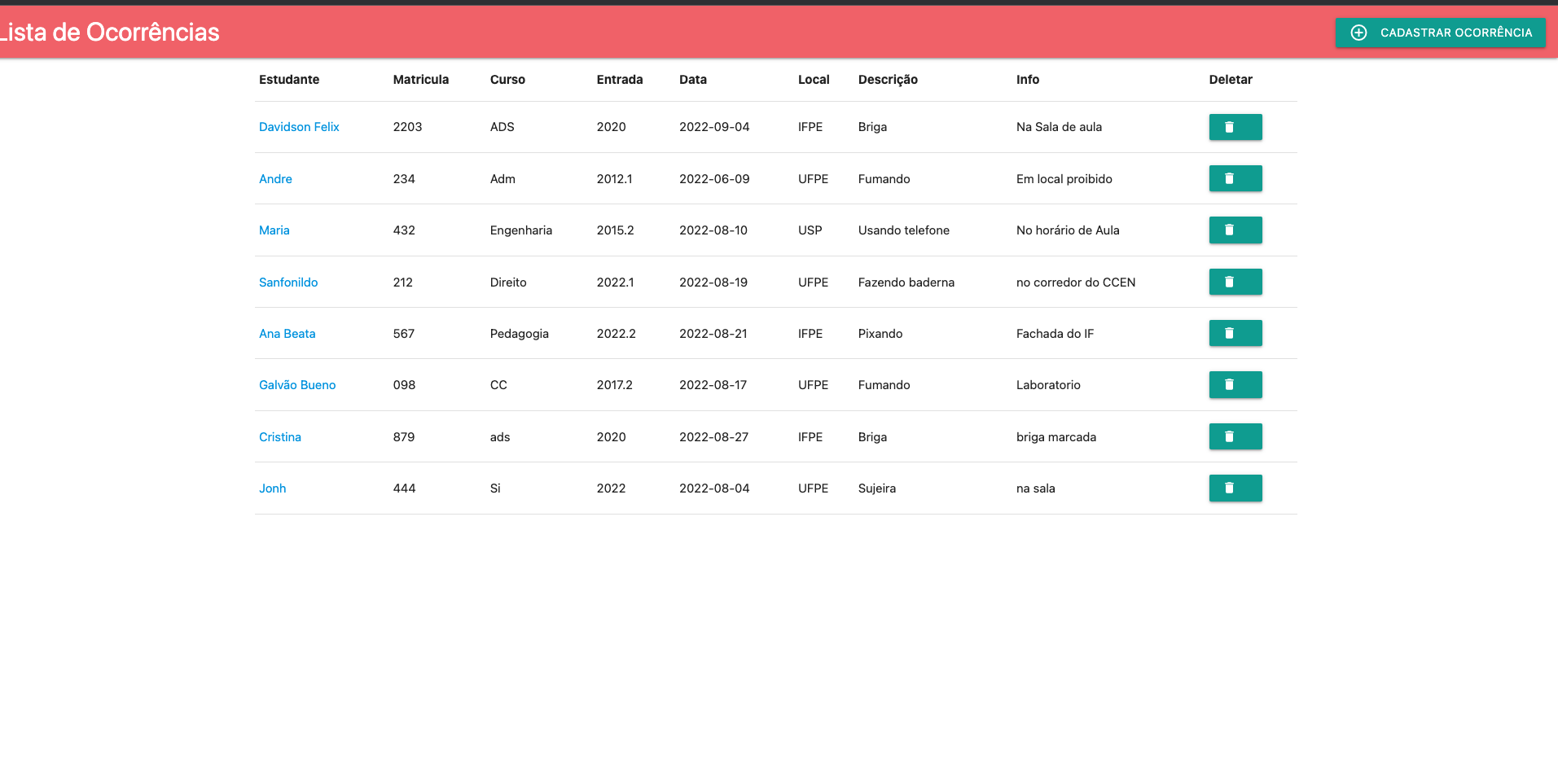The width and height of the screenshot is (1558, 784).
Task: Click the delete icon for Galvão Bueno
Action: pos(1235,384)
